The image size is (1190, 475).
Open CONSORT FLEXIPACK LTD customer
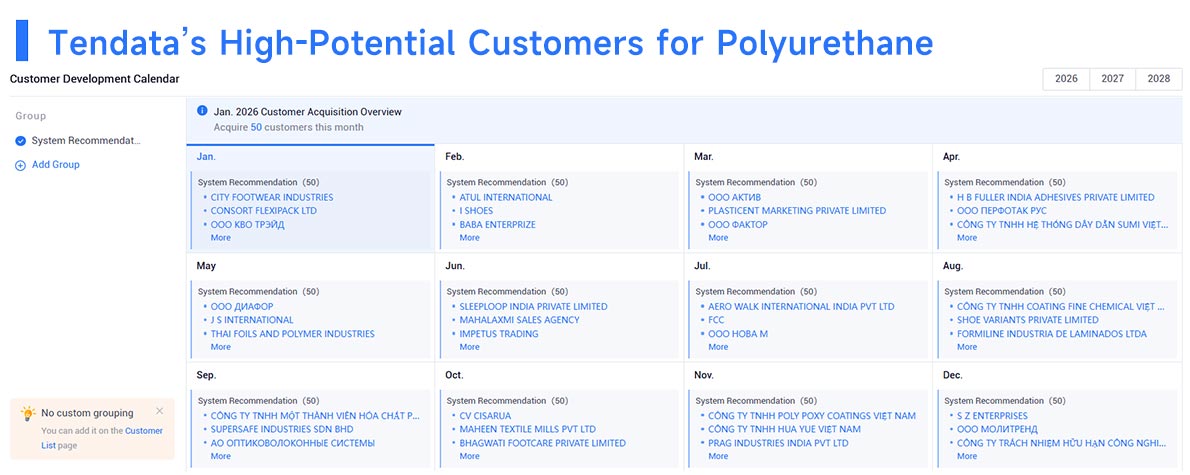(264, 211)
